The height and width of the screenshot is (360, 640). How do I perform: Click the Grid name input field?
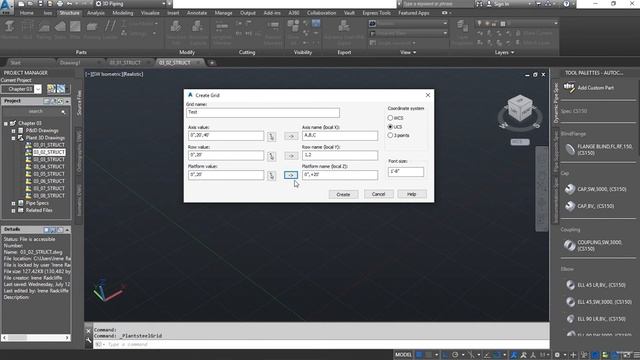[x=263, y=113]
